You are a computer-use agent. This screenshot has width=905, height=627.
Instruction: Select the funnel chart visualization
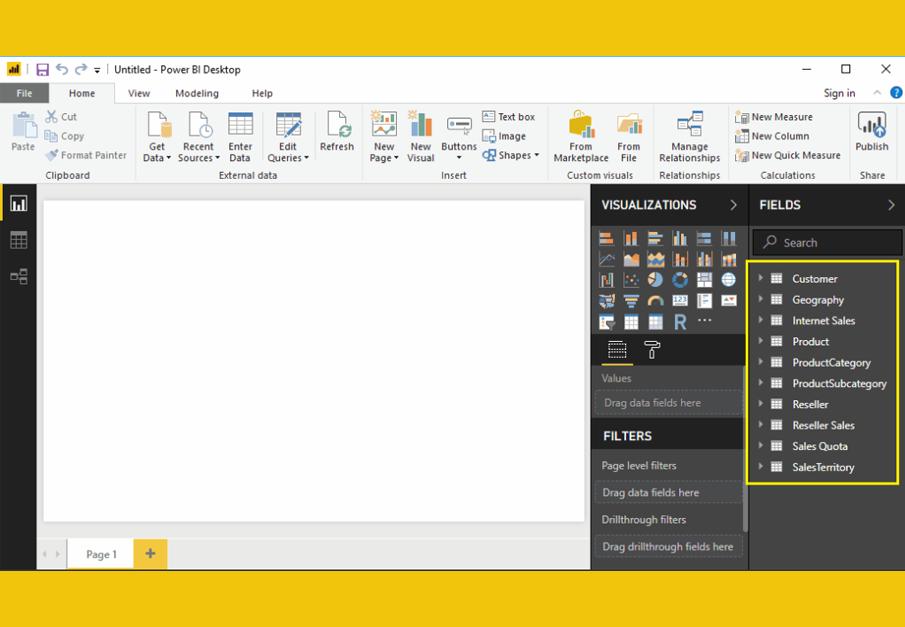631,301
